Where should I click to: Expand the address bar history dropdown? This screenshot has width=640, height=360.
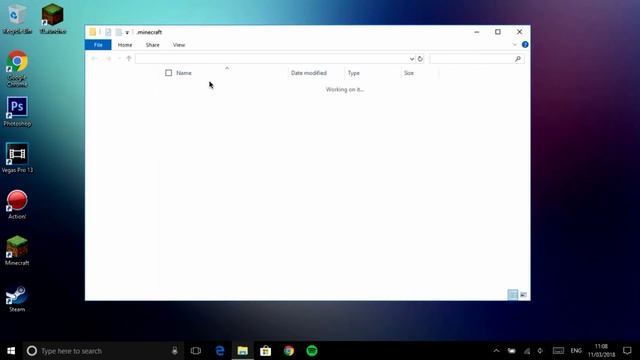click(x=411, y=59)
